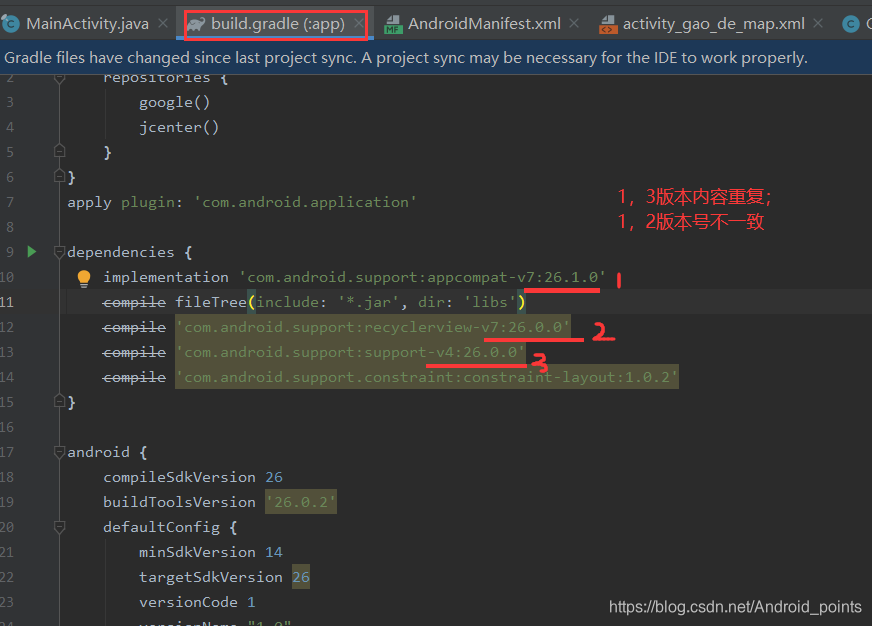This screenshot has height=626, width=872.
Task: Click fold end marker on line 5
Action: tap(60, 151)
